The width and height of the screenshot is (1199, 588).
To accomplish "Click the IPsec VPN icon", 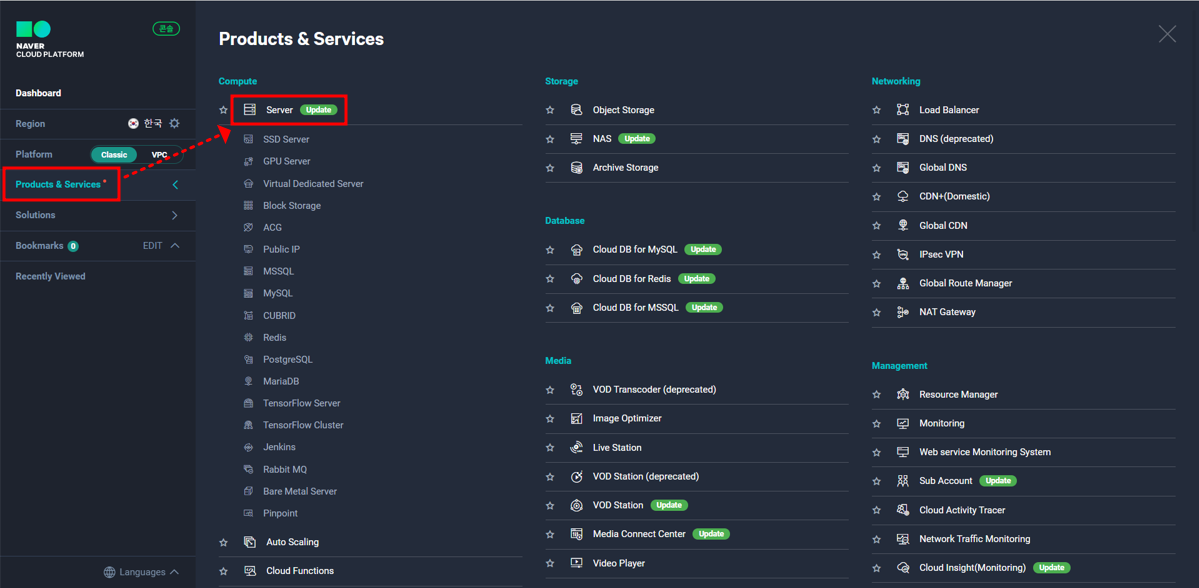I will coord(903,254).
